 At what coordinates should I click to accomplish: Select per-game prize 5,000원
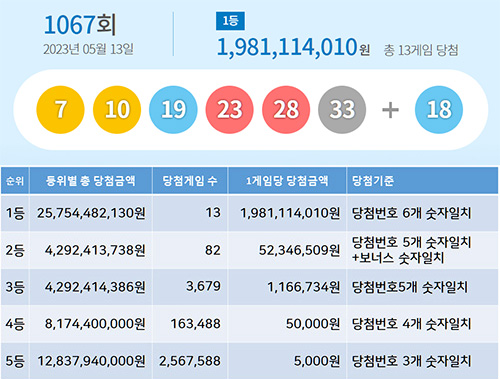tap(317, 361)
